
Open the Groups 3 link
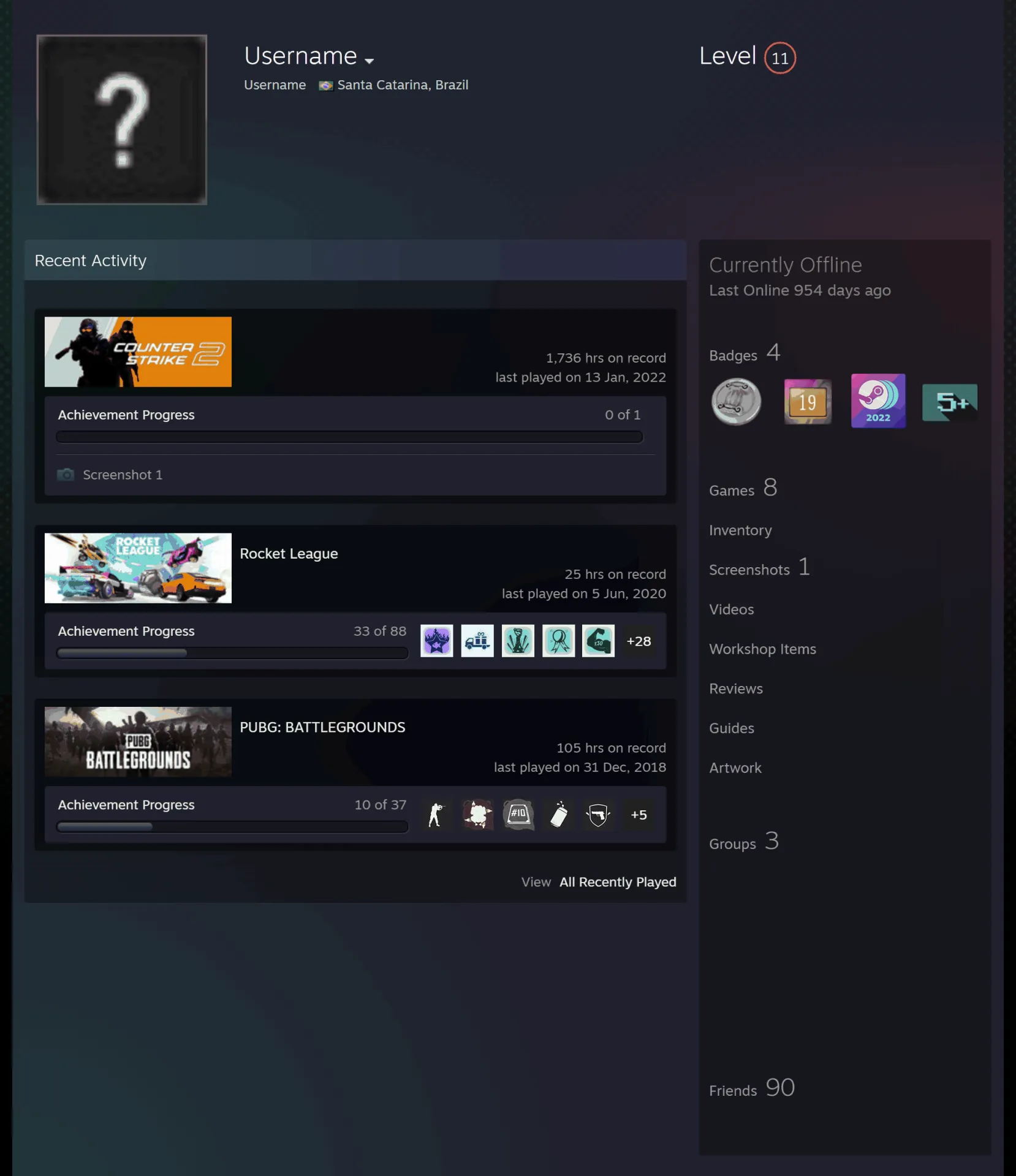(x=744, y=842)
